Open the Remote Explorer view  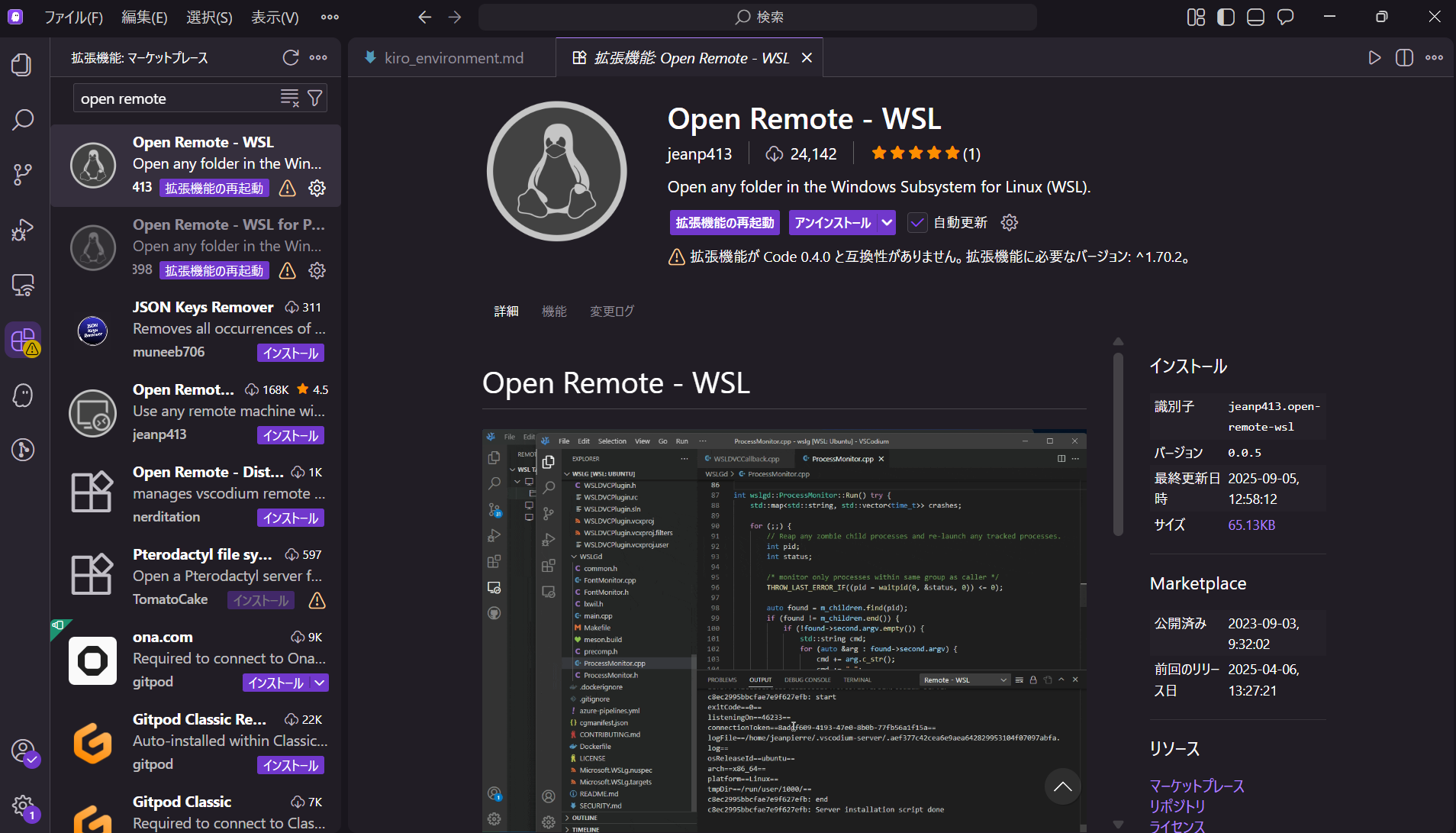(x=23, y=285)
